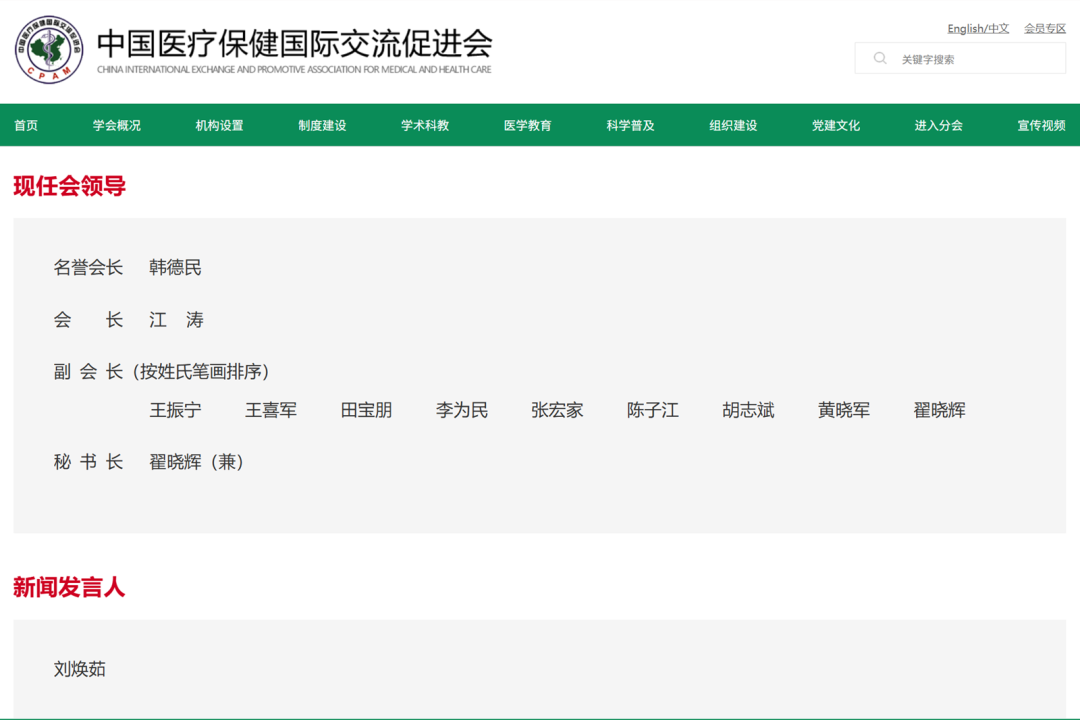Open the 科学普及 menu item
The width and height of the screenshot is (1080, 720).
[630, 125]
